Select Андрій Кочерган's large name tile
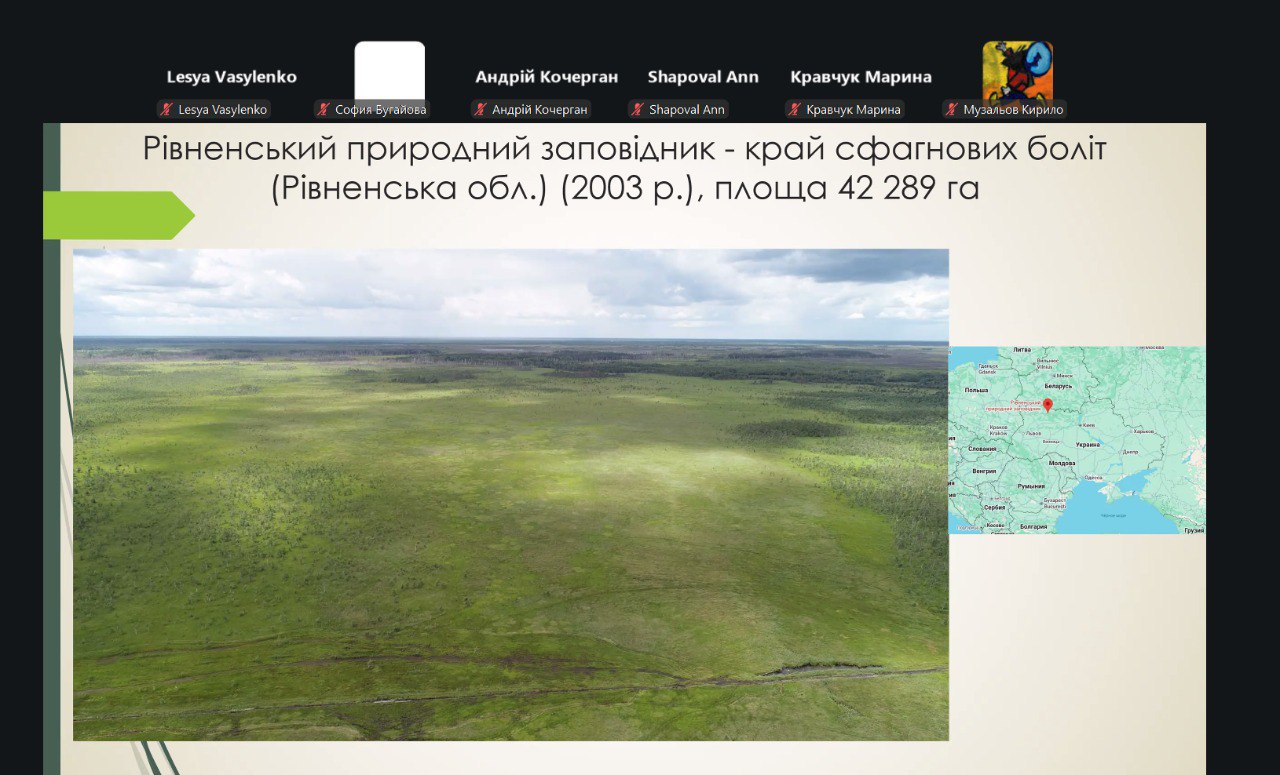1280x775 pixels. tap(546, 77)
